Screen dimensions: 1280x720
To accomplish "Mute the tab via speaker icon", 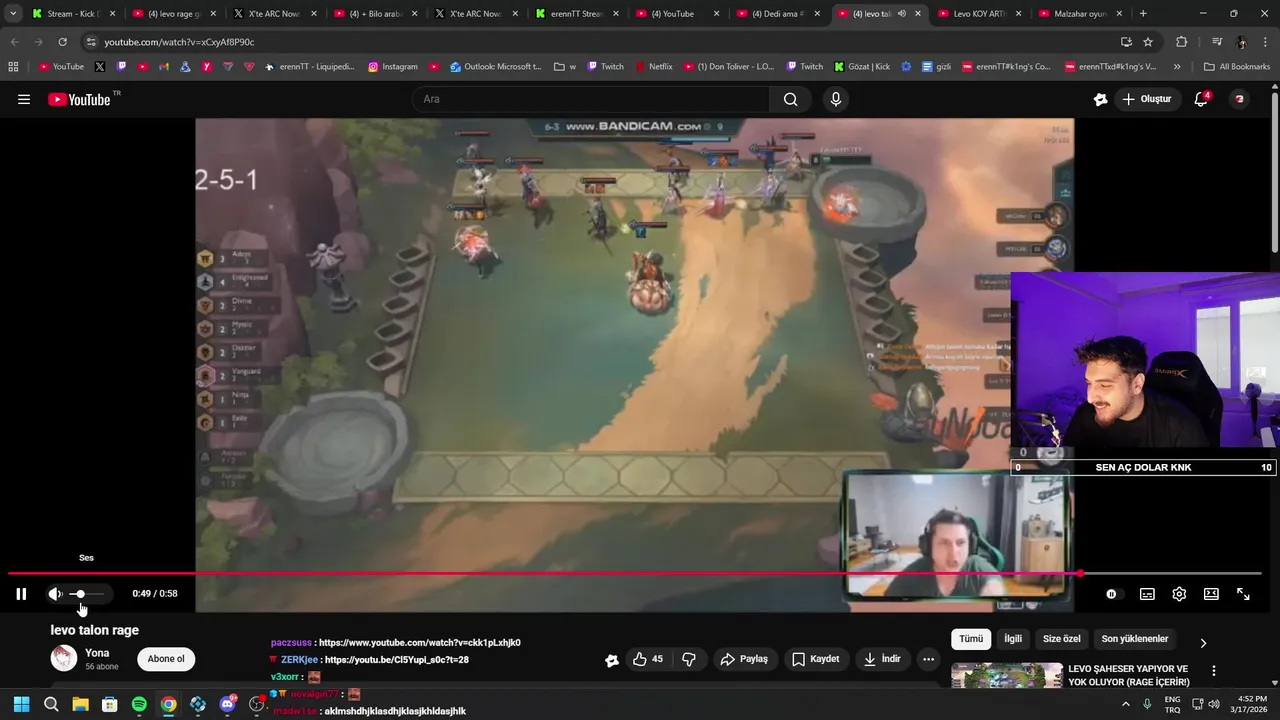I will coord(902,14).
